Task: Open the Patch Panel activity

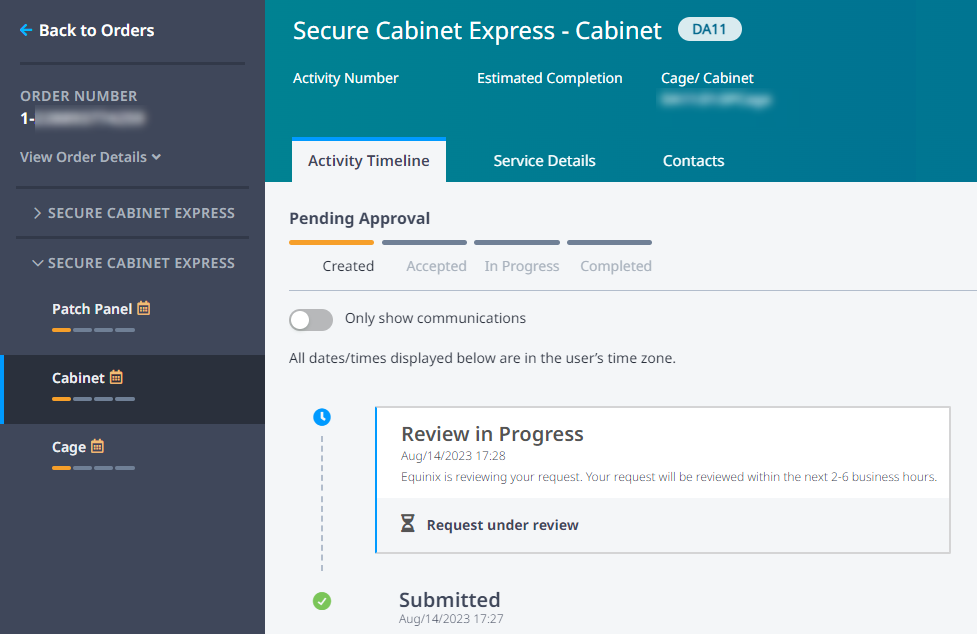Action: click(x=92, y=309)
